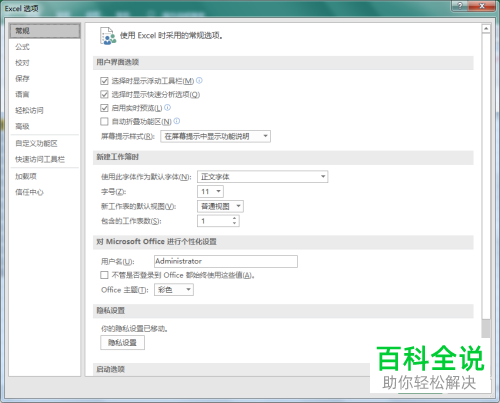Open the 字号 size dropdown showing 11
Image resolution: width=500 pixels, height=403 pixels.
tap(210, 192)
